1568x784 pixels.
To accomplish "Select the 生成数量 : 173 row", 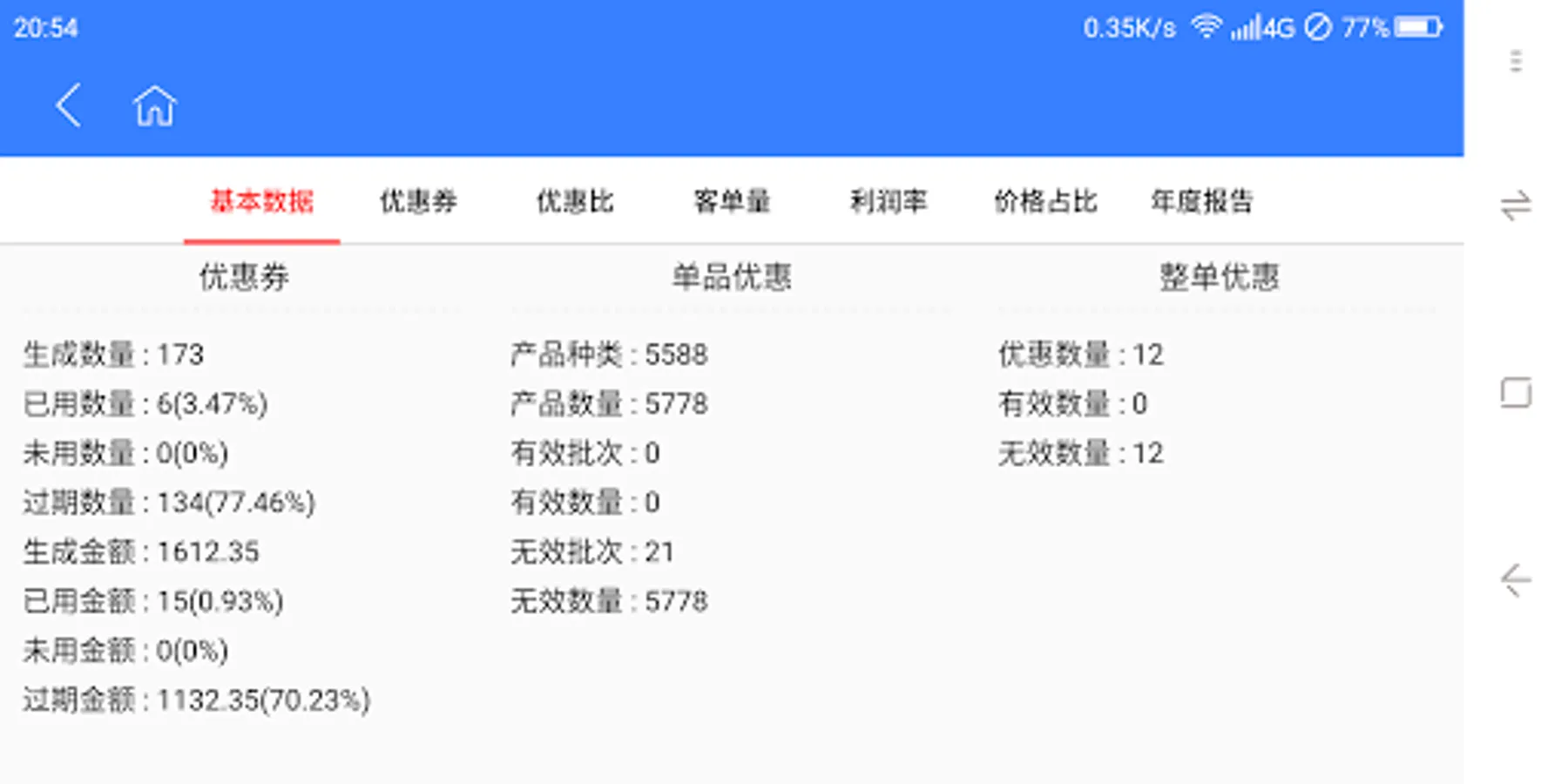I will [x=113, y=355].
